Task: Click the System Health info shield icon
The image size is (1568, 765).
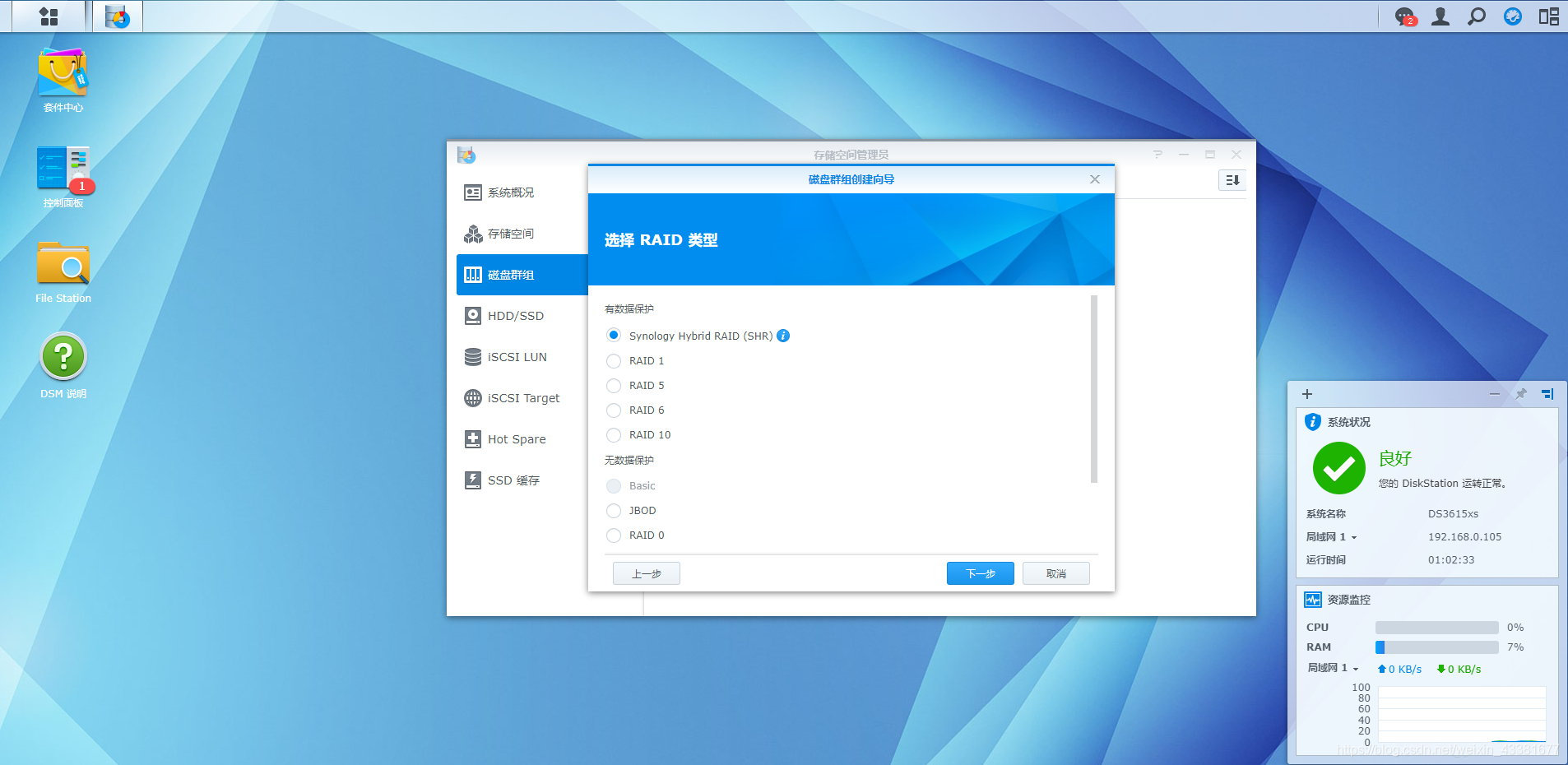Action: pyautogui.click(x=1313, y=422)
